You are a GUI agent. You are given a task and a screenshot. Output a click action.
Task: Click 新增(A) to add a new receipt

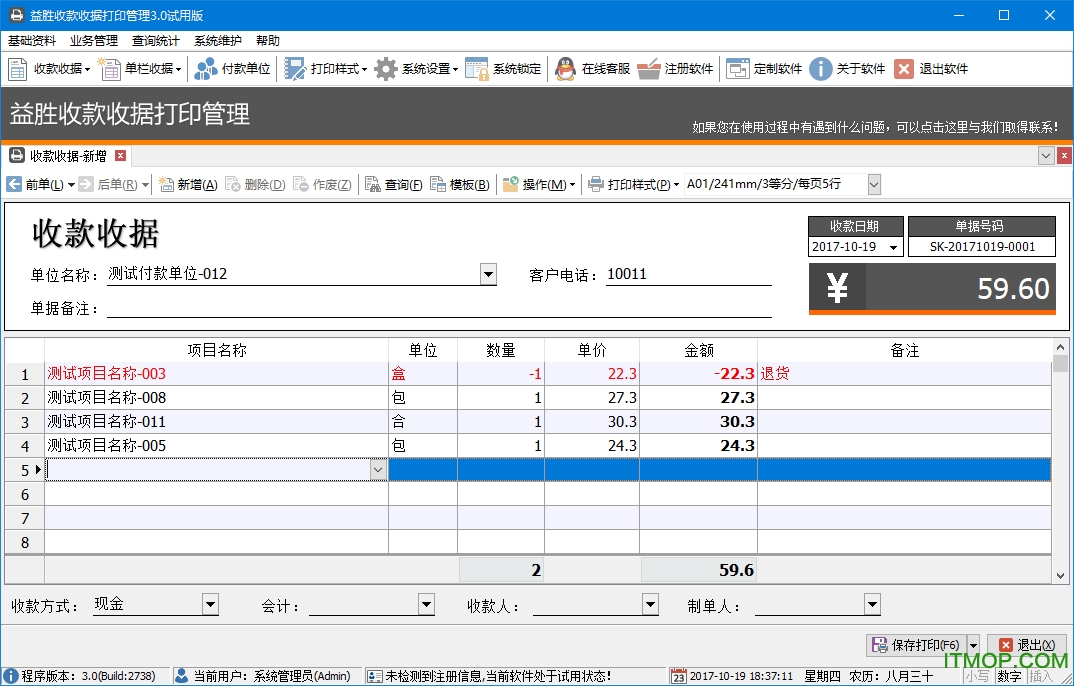pyautogui.click(x=186, y=185)
